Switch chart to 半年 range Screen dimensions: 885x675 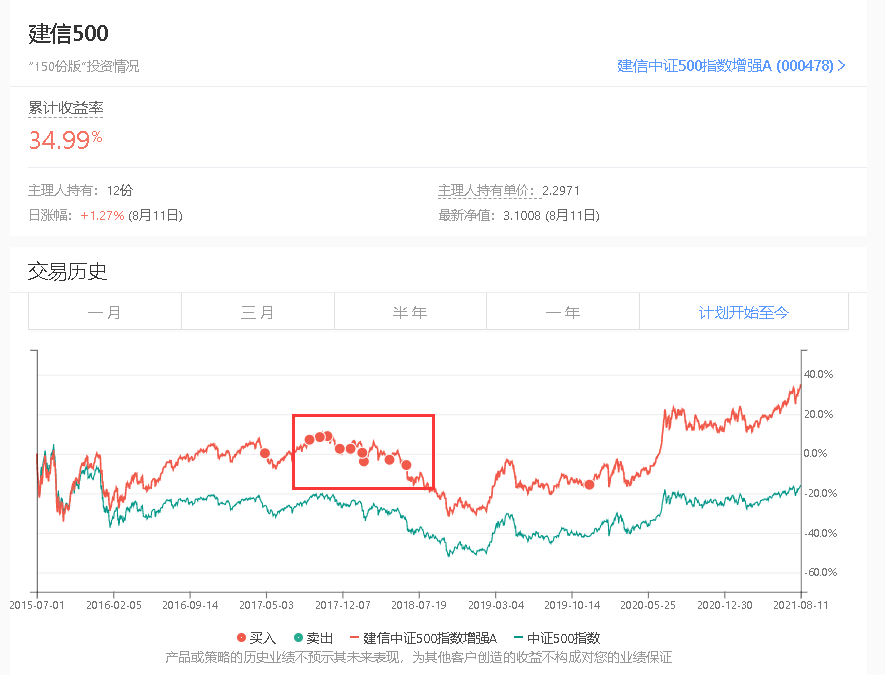410,312
